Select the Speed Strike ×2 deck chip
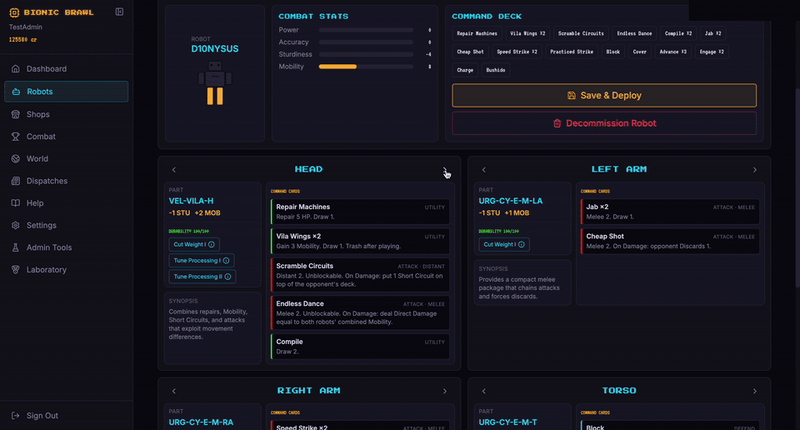This screenshot has width=800, height=430. click(517, 52)
